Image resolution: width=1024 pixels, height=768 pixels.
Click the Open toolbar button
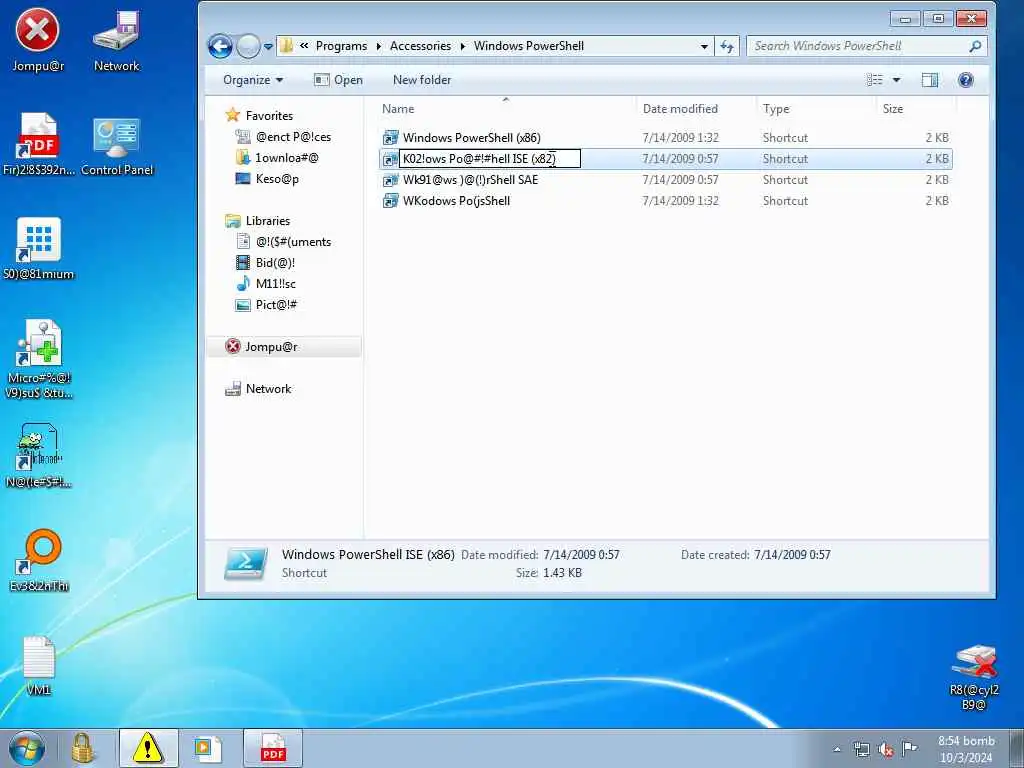(338, 80)
